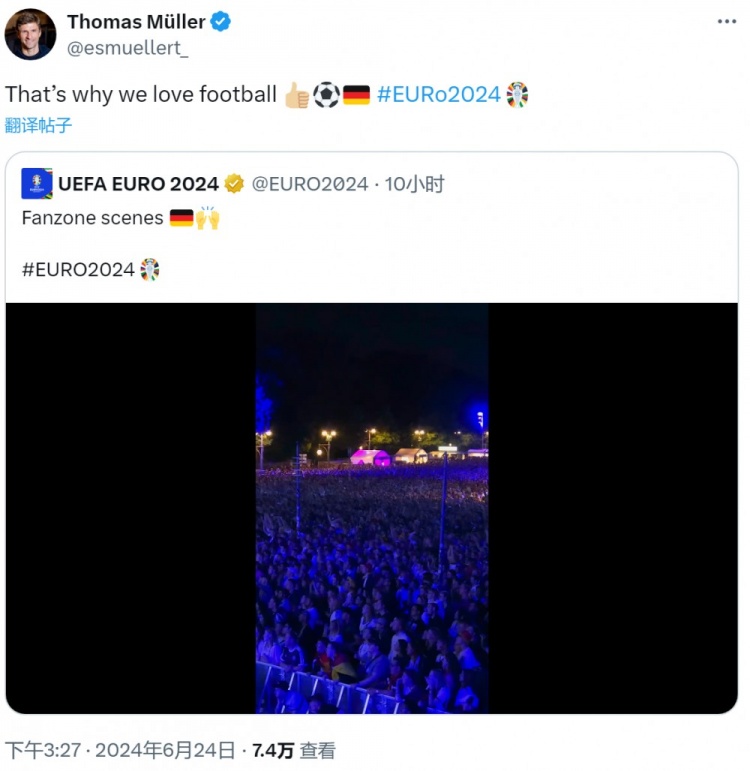
Task: Click the soccer ball emoji in tweet
Action: tap(326, 94)
